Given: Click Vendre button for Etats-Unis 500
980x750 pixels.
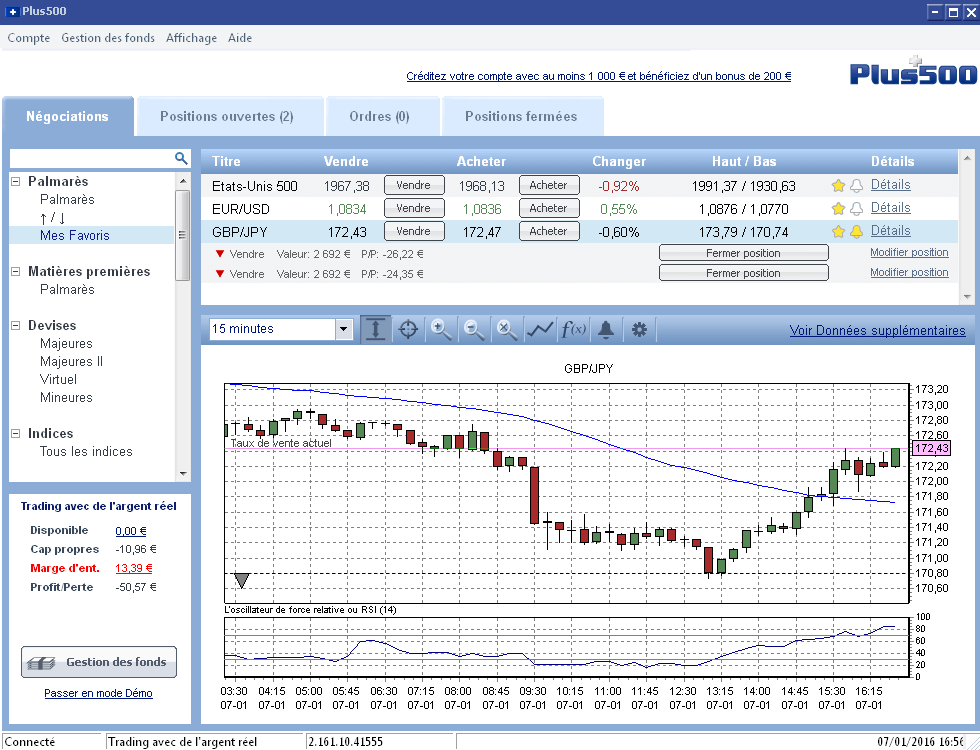Looking at the screenshot, I should tap(414, 186).
